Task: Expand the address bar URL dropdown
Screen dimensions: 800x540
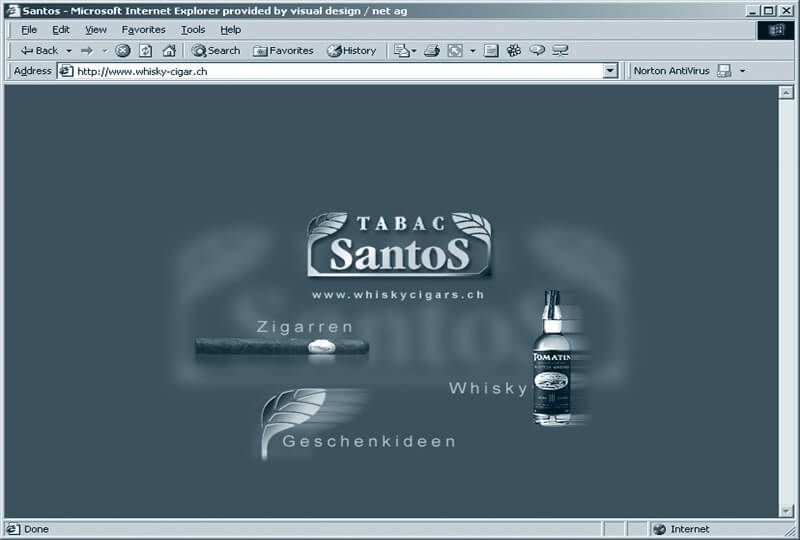Action: [610, 71]
